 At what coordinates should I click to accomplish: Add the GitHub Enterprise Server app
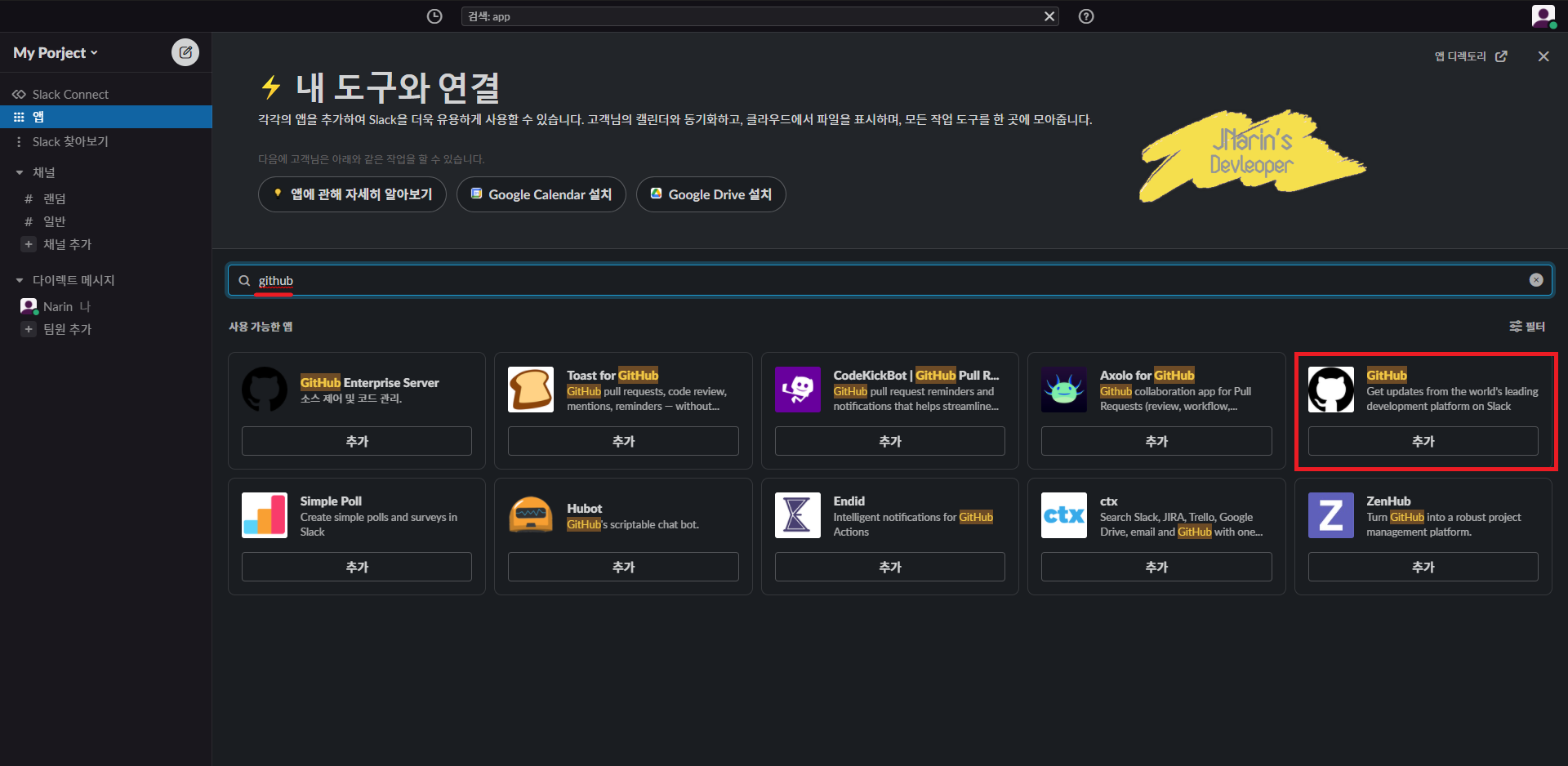[357, 441]
